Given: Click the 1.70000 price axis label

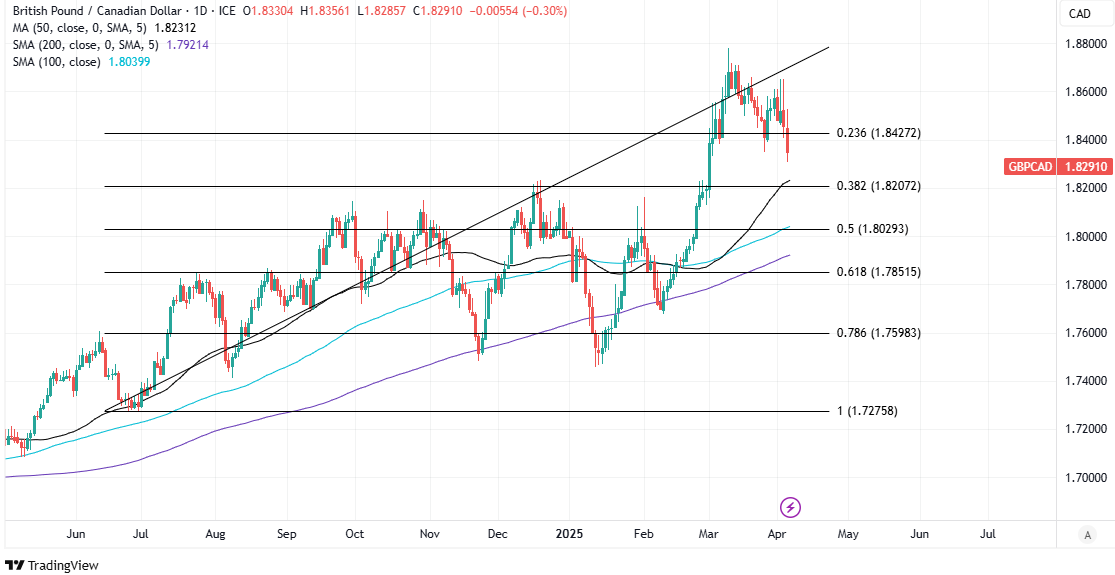Looking at the screenshot, I should click(x=1085, y=478).
